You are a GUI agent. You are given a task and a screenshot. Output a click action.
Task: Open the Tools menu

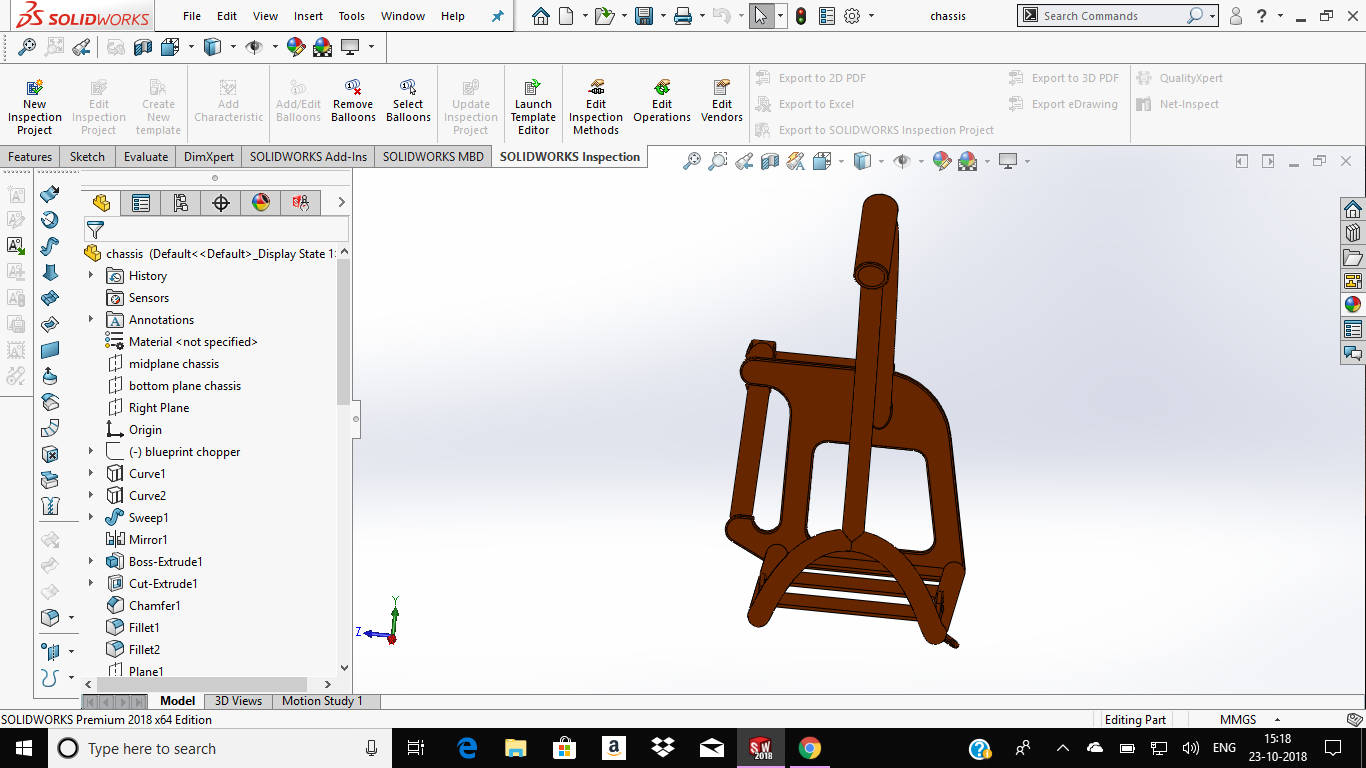coord(352,16)
